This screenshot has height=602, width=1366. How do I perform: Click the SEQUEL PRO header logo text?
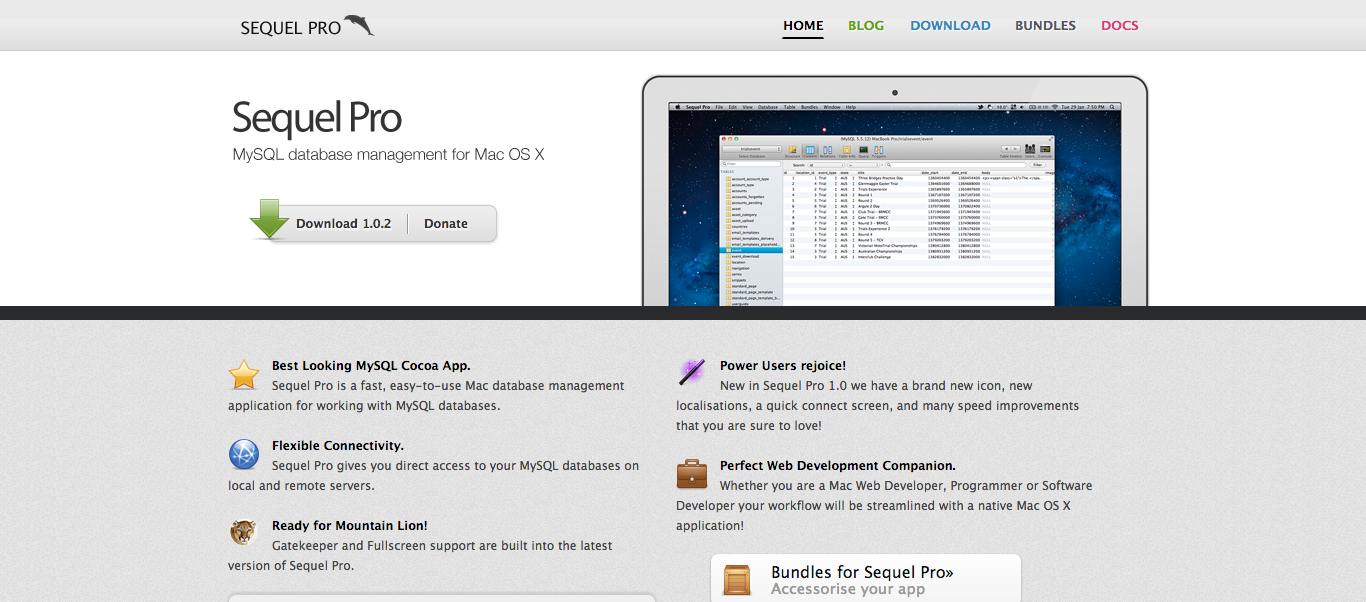point(291,28)
